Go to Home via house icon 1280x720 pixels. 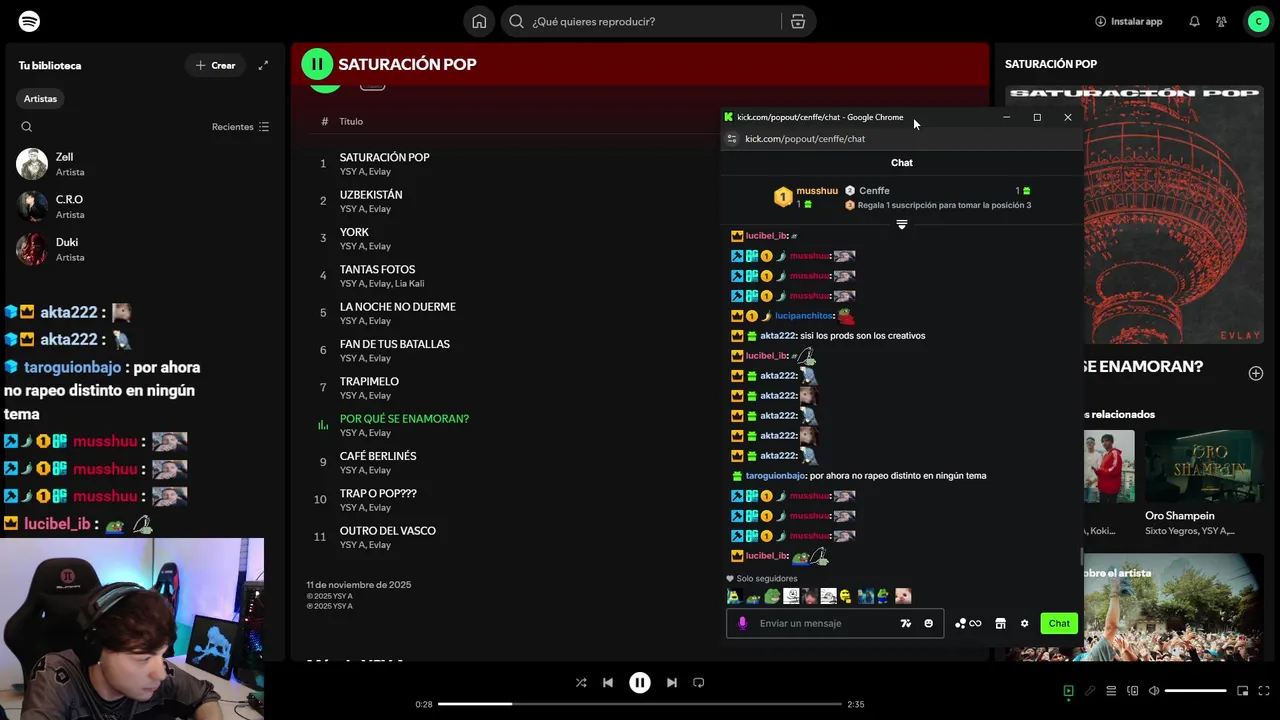click(479, 21)
